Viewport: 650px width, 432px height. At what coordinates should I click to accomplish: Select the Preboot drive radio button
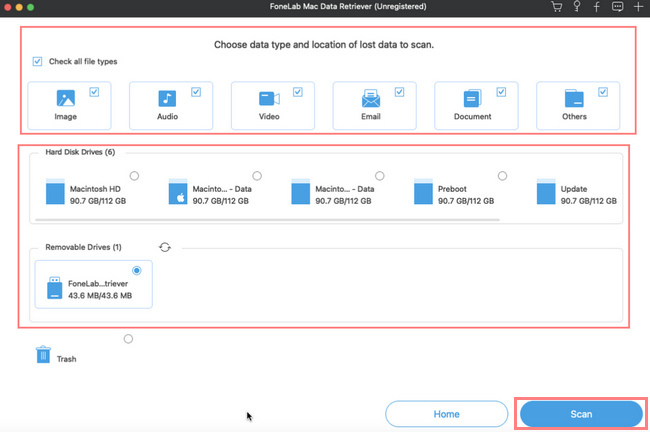pos(502,176)
